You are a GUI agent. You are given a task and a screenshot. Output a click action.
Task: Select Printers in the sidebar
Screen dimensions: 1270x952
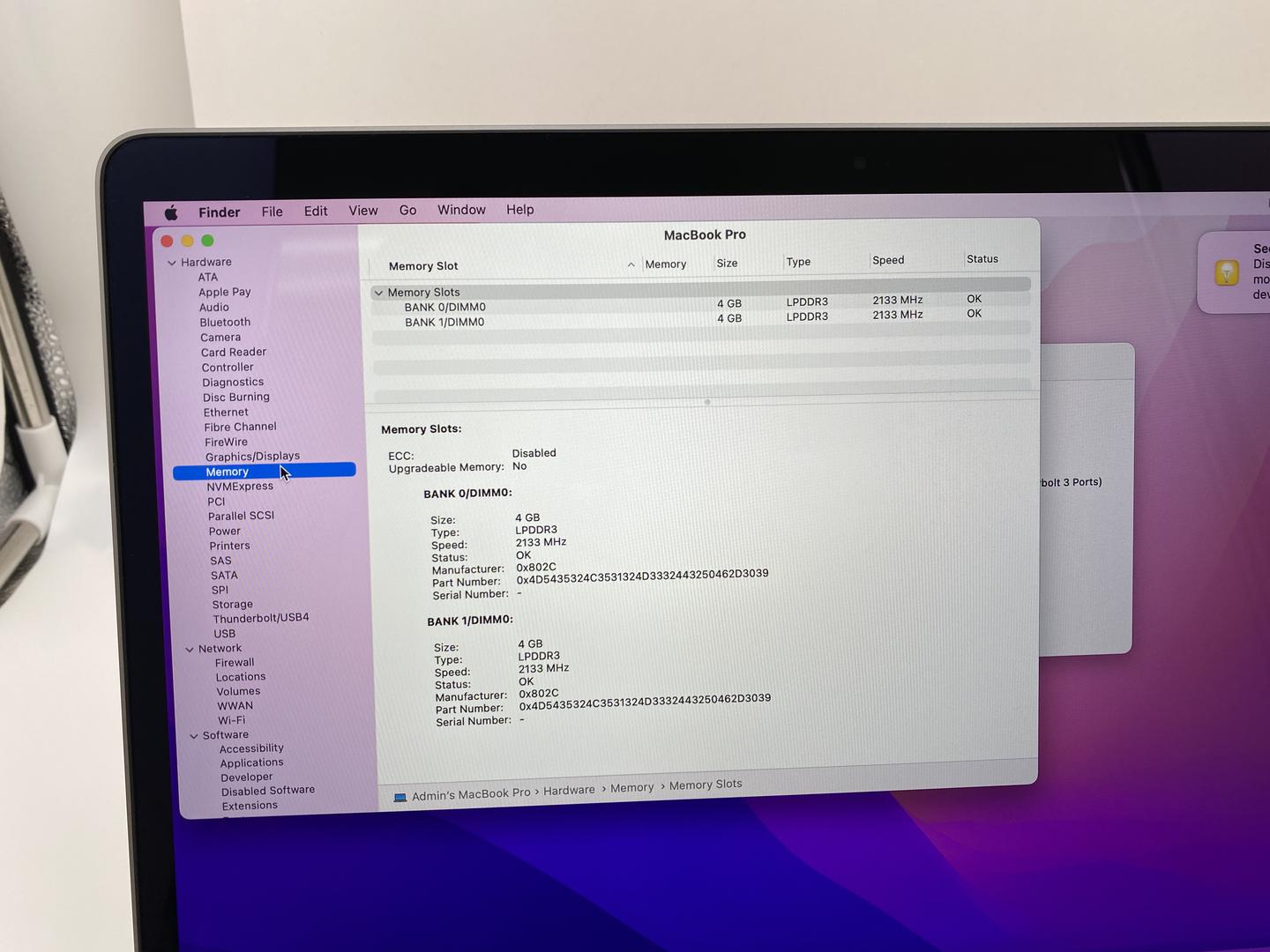tap(229, 546)
